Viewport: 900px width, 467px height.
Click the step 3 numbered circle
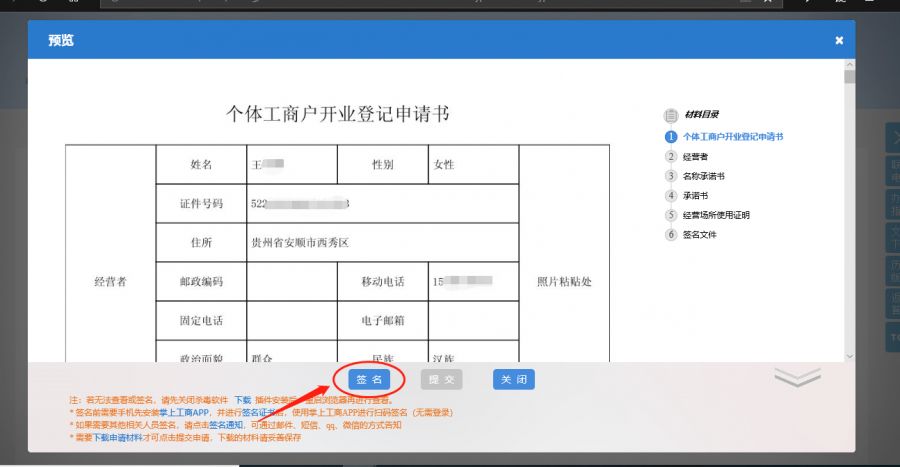coord(670,176)
